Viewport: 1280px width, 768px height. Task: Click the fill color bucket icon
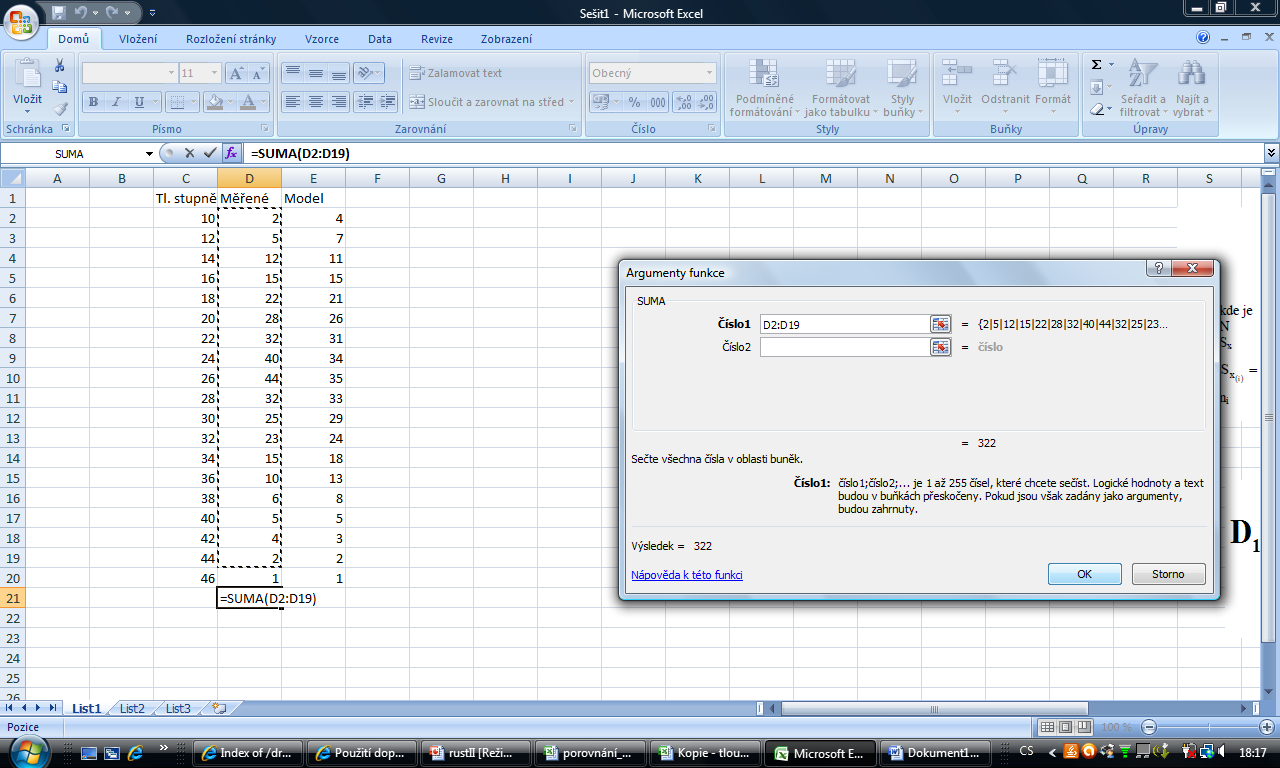pyautogui.click(x=213, y=102)
